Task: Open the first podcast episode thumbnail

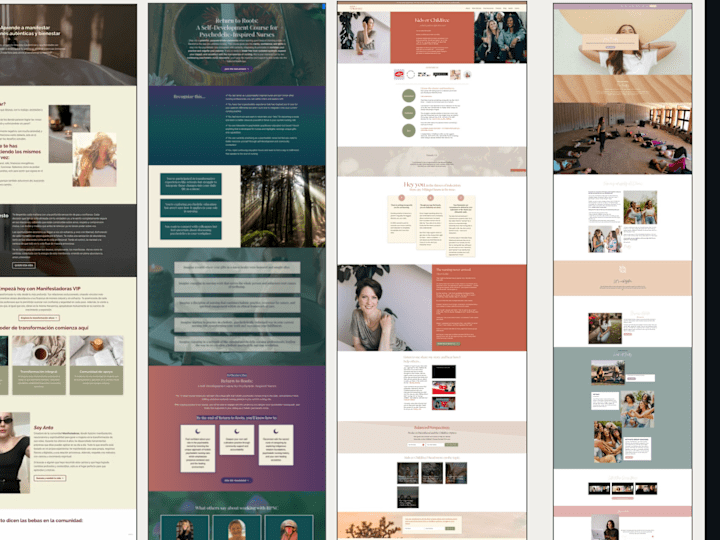Action: (408, 473)
